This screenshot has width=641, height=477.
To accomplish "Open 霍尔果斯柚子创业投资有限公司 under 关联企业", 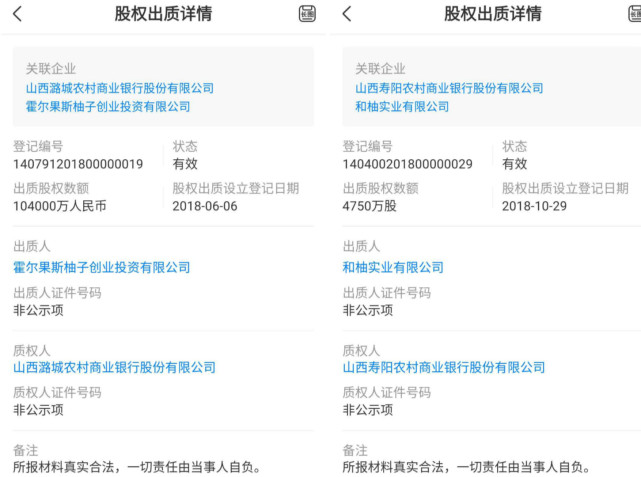I will (x=108, y=107).
